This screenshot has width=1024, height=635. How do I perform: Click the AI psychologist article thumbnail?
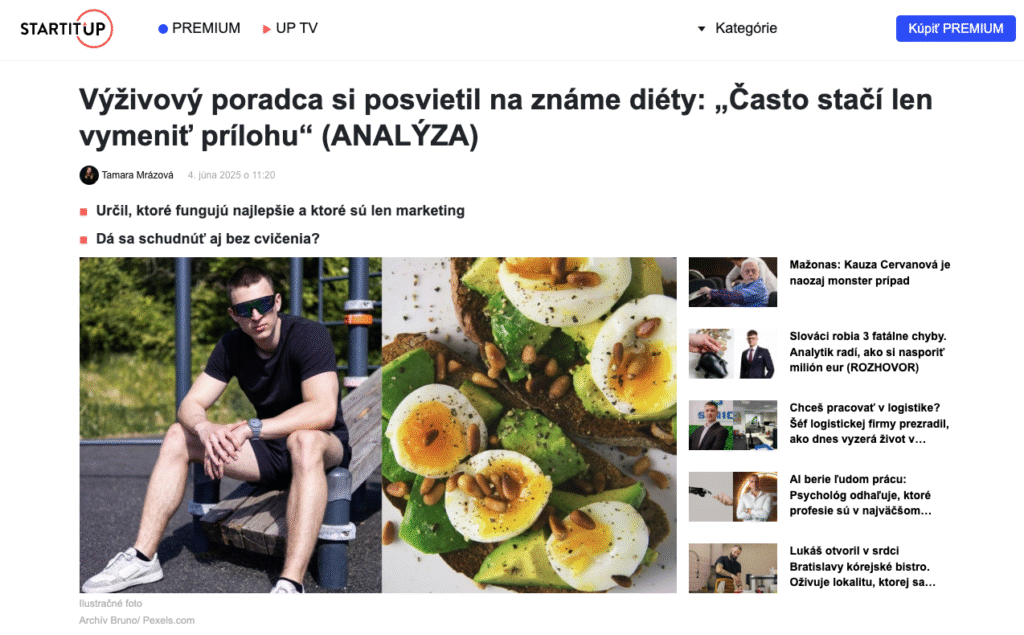(x=733, y=497)
